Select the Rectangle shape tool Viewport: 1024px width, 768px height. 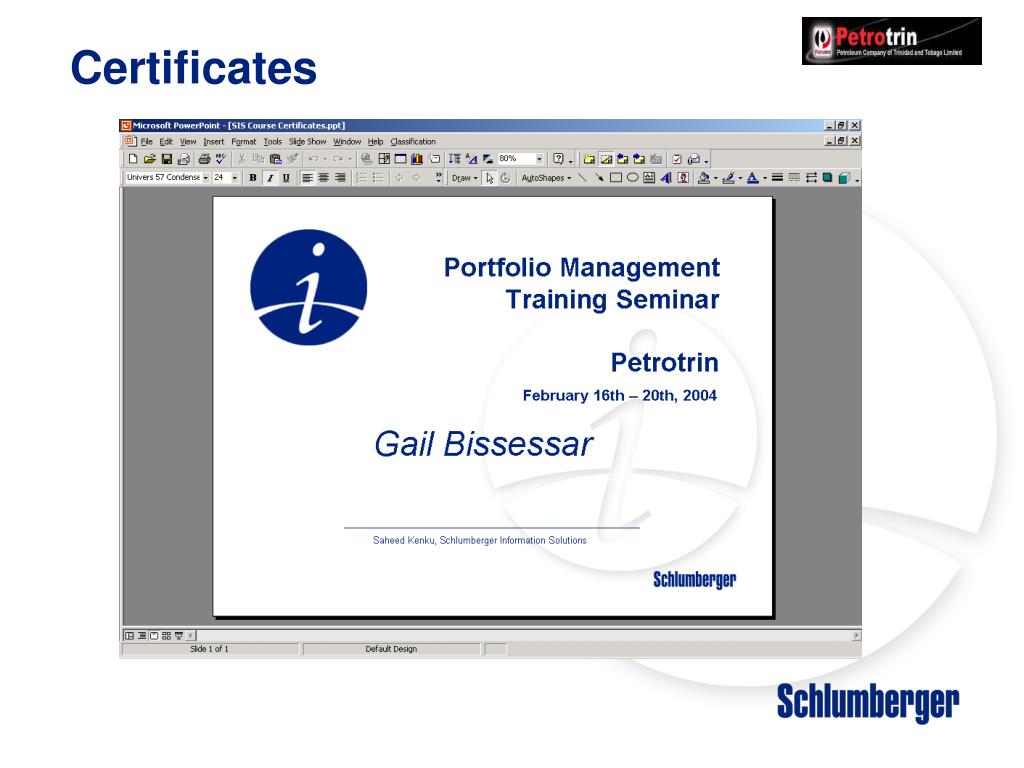[616, 178]
